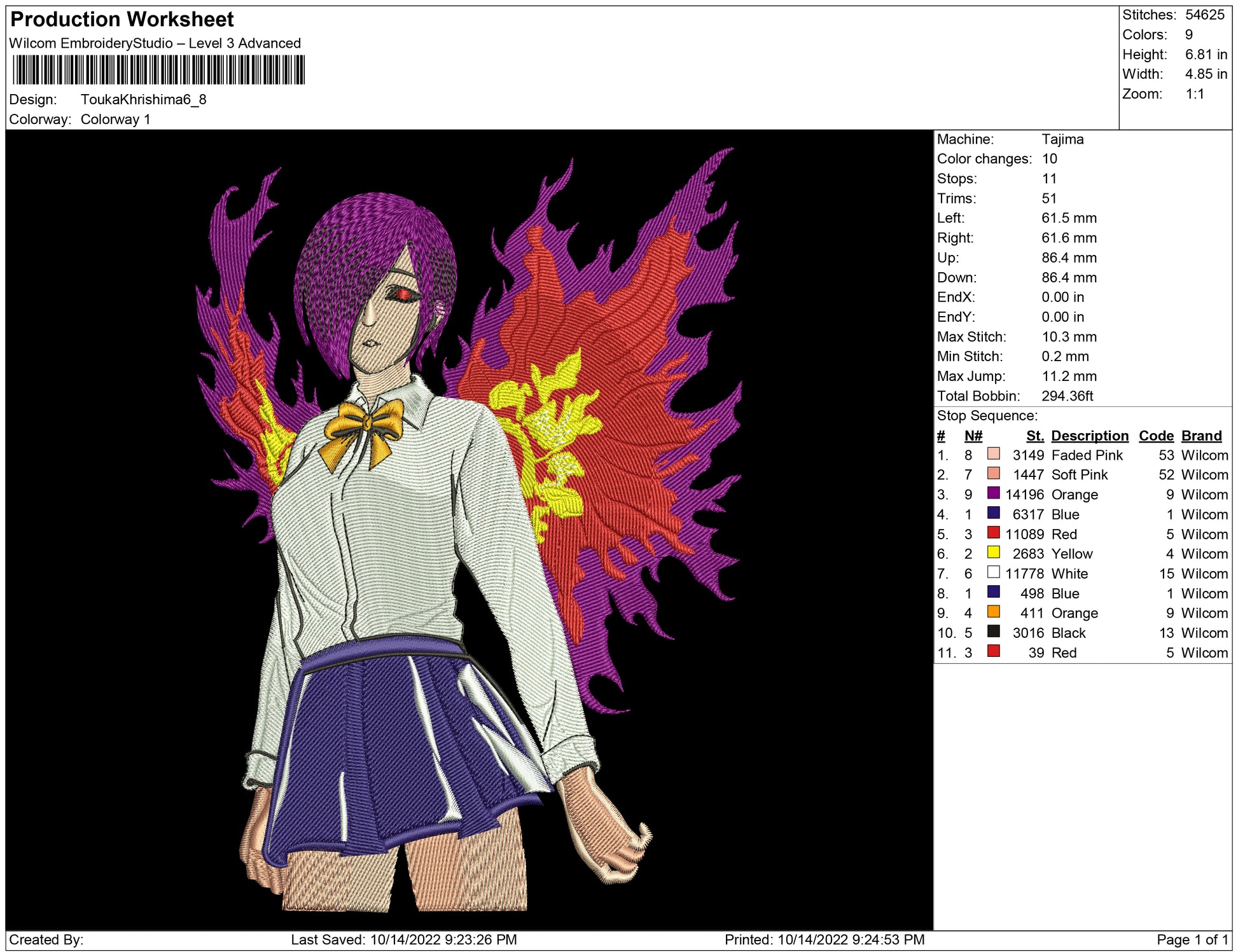
Task: Click the red swatch in stop 11
Action: click(x=993, y=651)
